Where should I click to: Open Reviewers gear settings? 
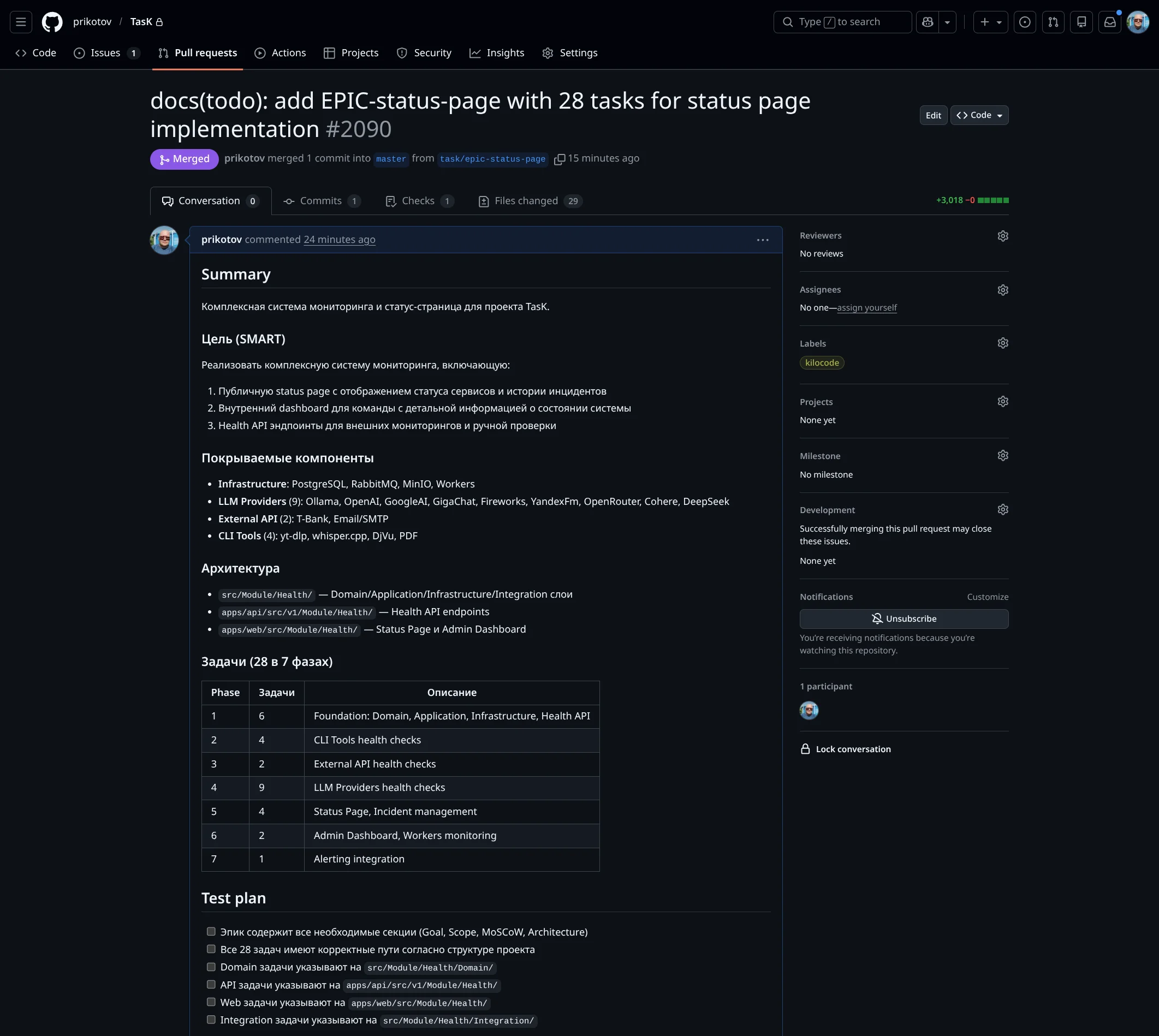click(x=1002, y=236)
